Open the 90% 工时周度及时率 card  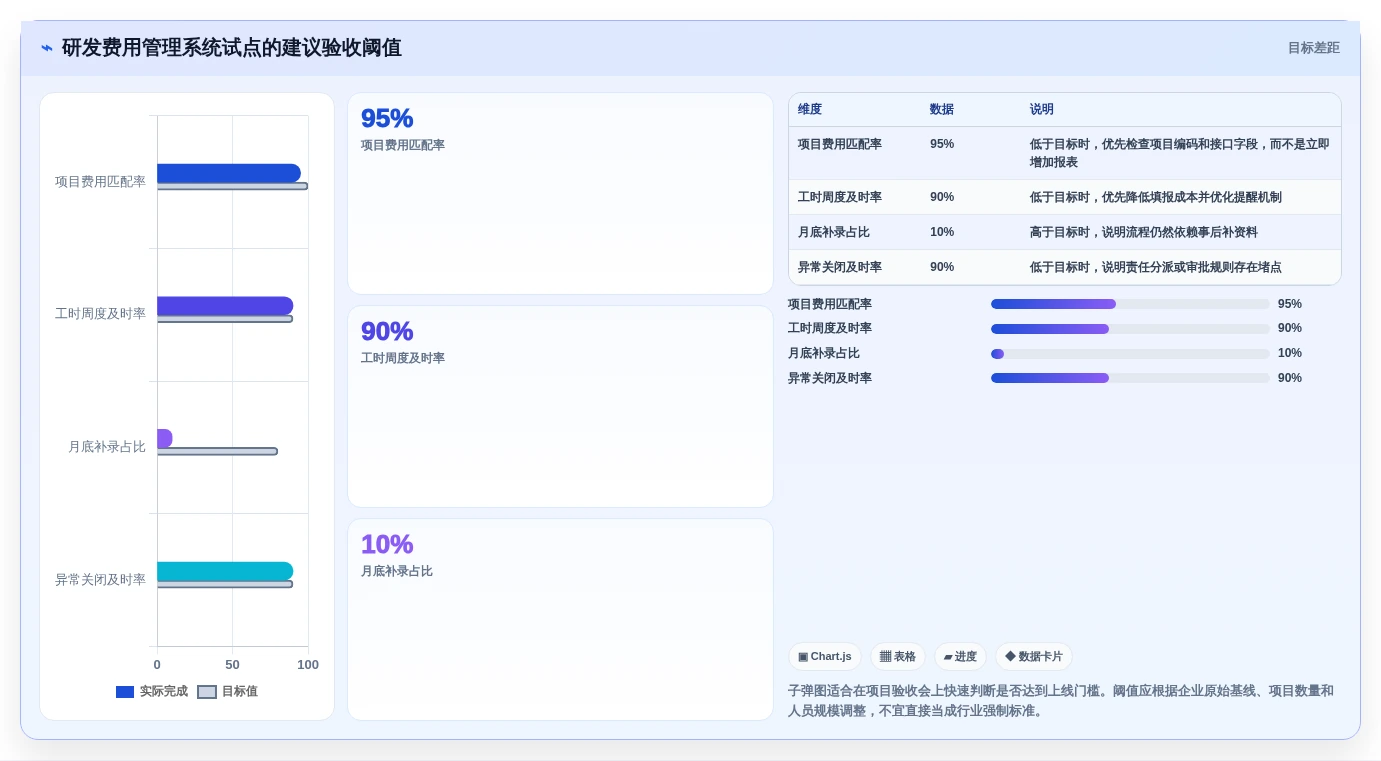click(560, 407)
